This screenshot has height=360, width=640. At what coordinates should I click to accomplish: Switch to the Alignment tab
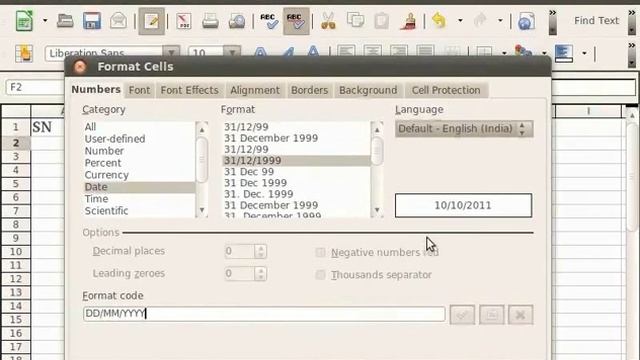click(x=255, y=90)
